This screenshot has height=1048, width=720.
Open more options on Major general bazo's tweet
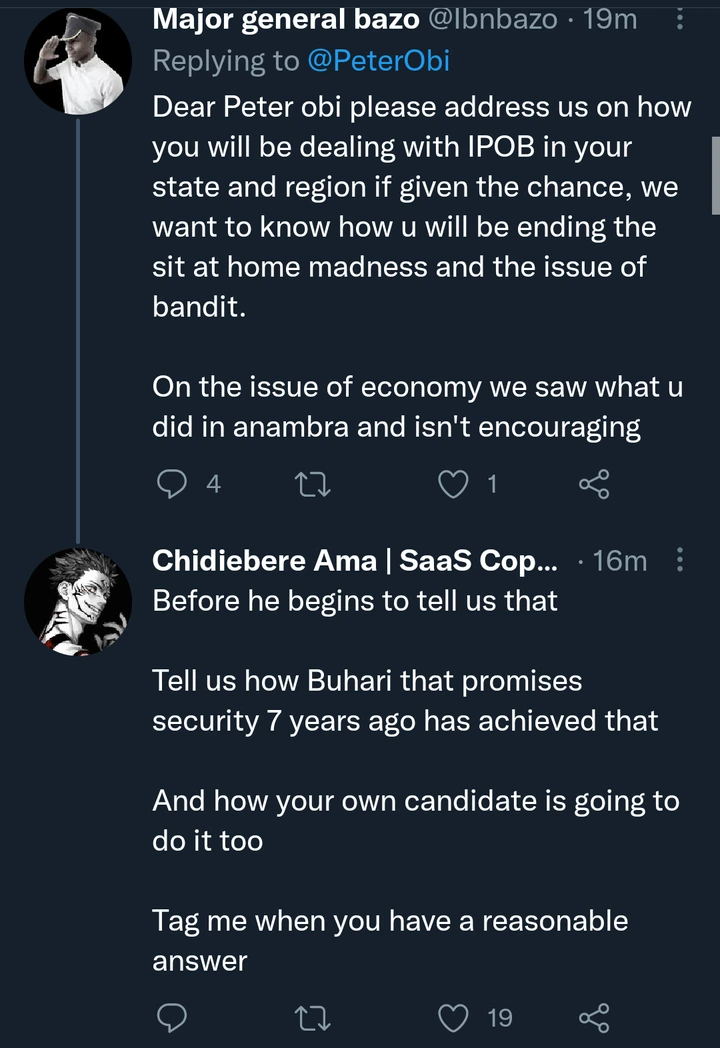(x=681, y=18)
